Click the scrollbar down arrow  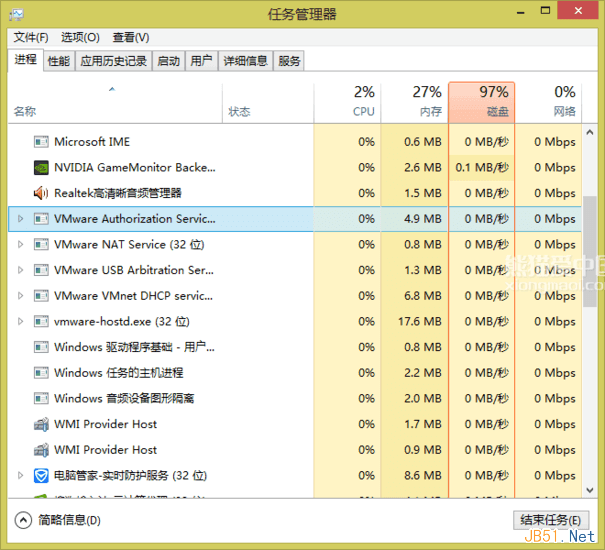(590, 490)
